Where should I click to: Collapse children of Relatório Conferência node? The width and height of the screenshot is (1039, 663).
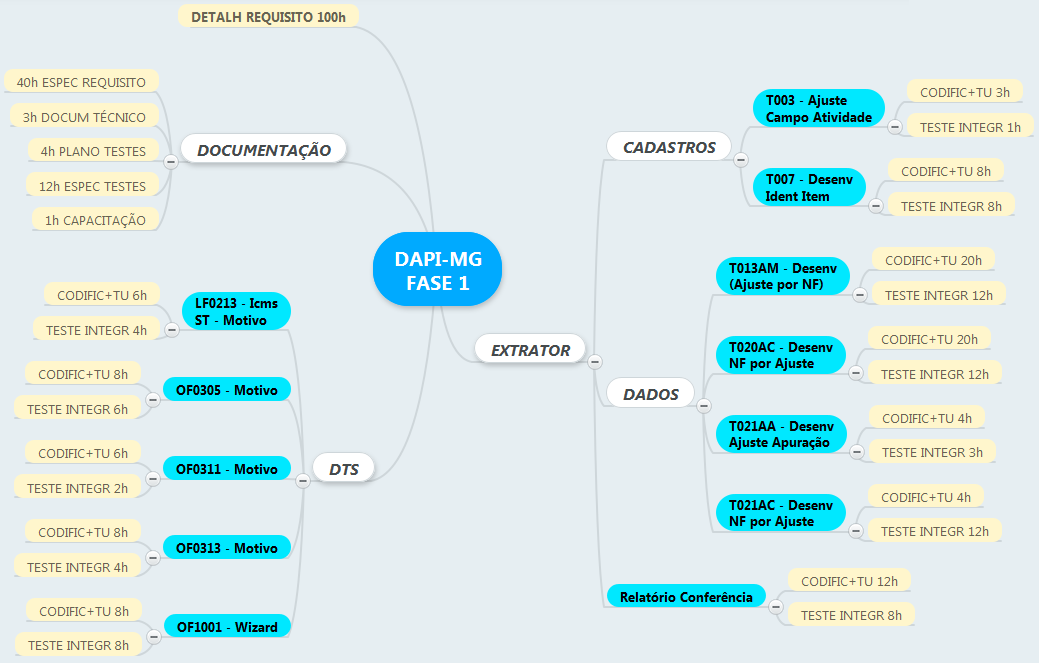tap(775, 607)
